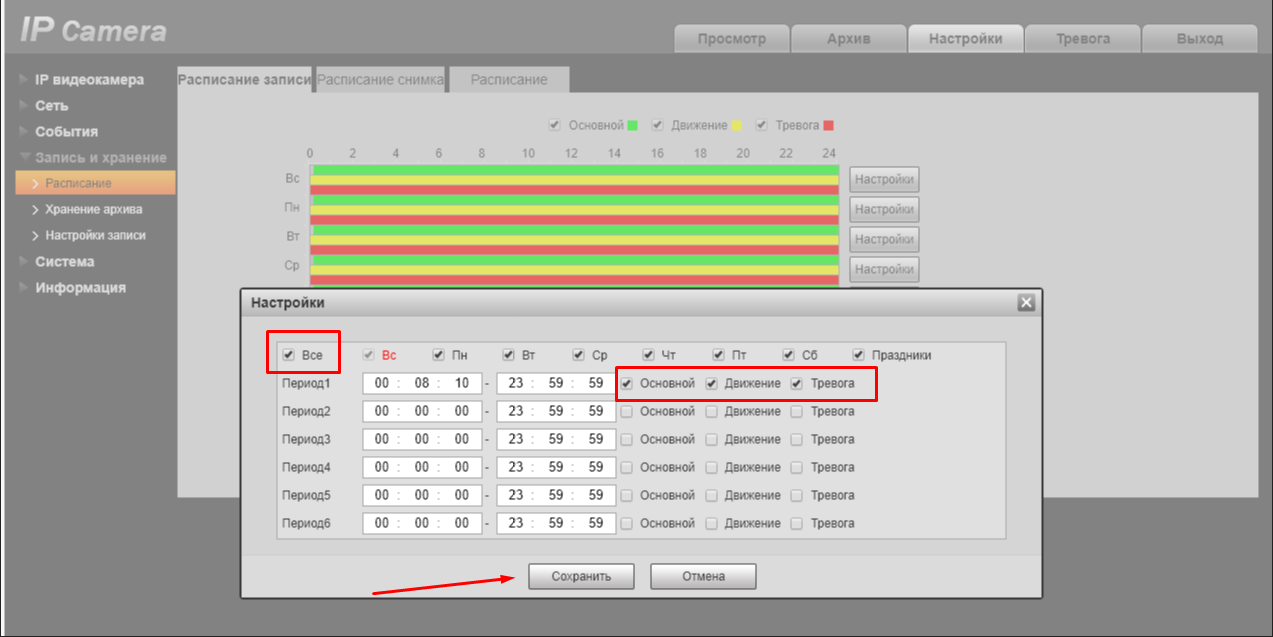Click Период1 end hours field 23

coord(516,383)
